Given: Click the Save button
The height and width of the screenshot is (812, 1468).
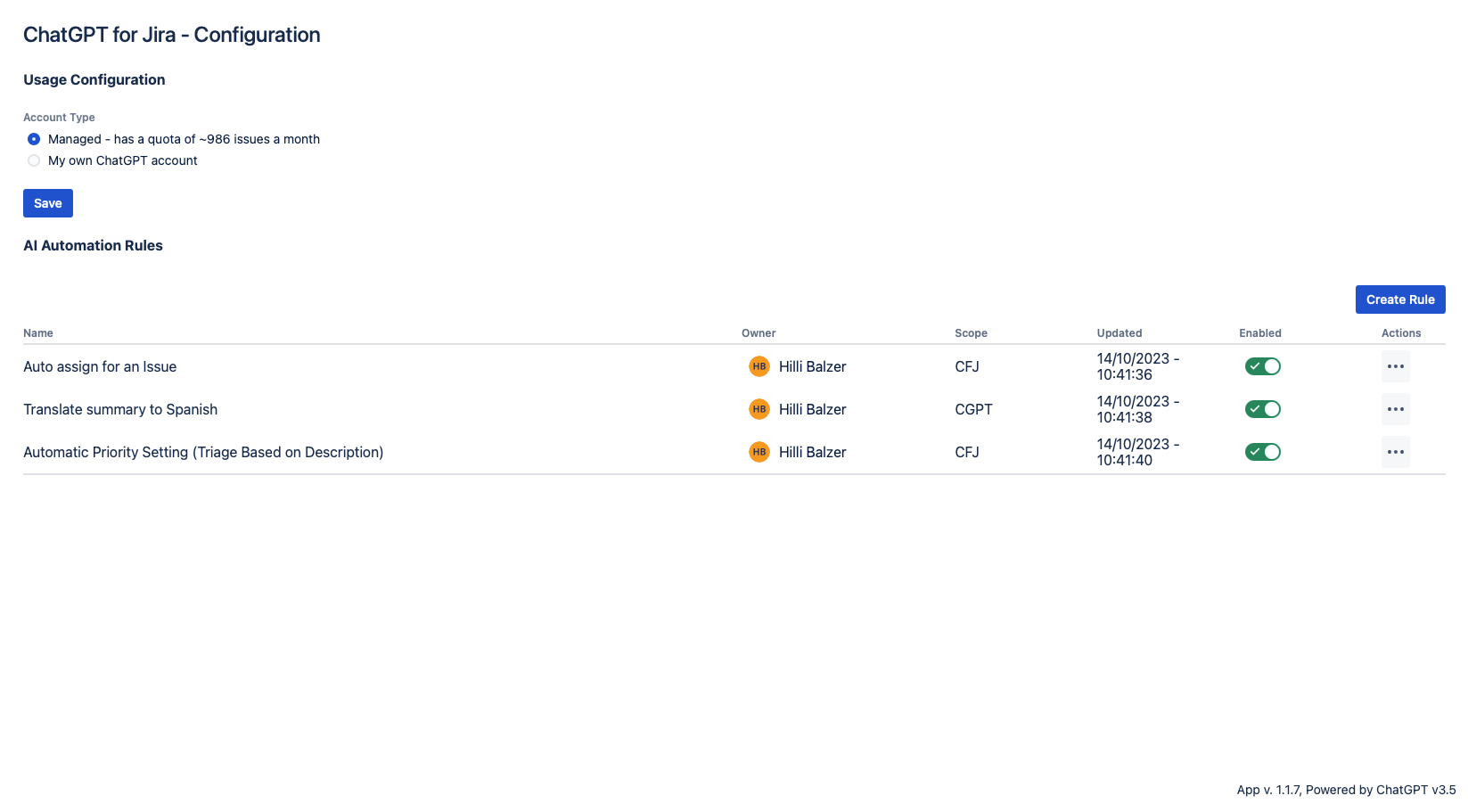Looking at the screenshot, I should click(48, 203).
